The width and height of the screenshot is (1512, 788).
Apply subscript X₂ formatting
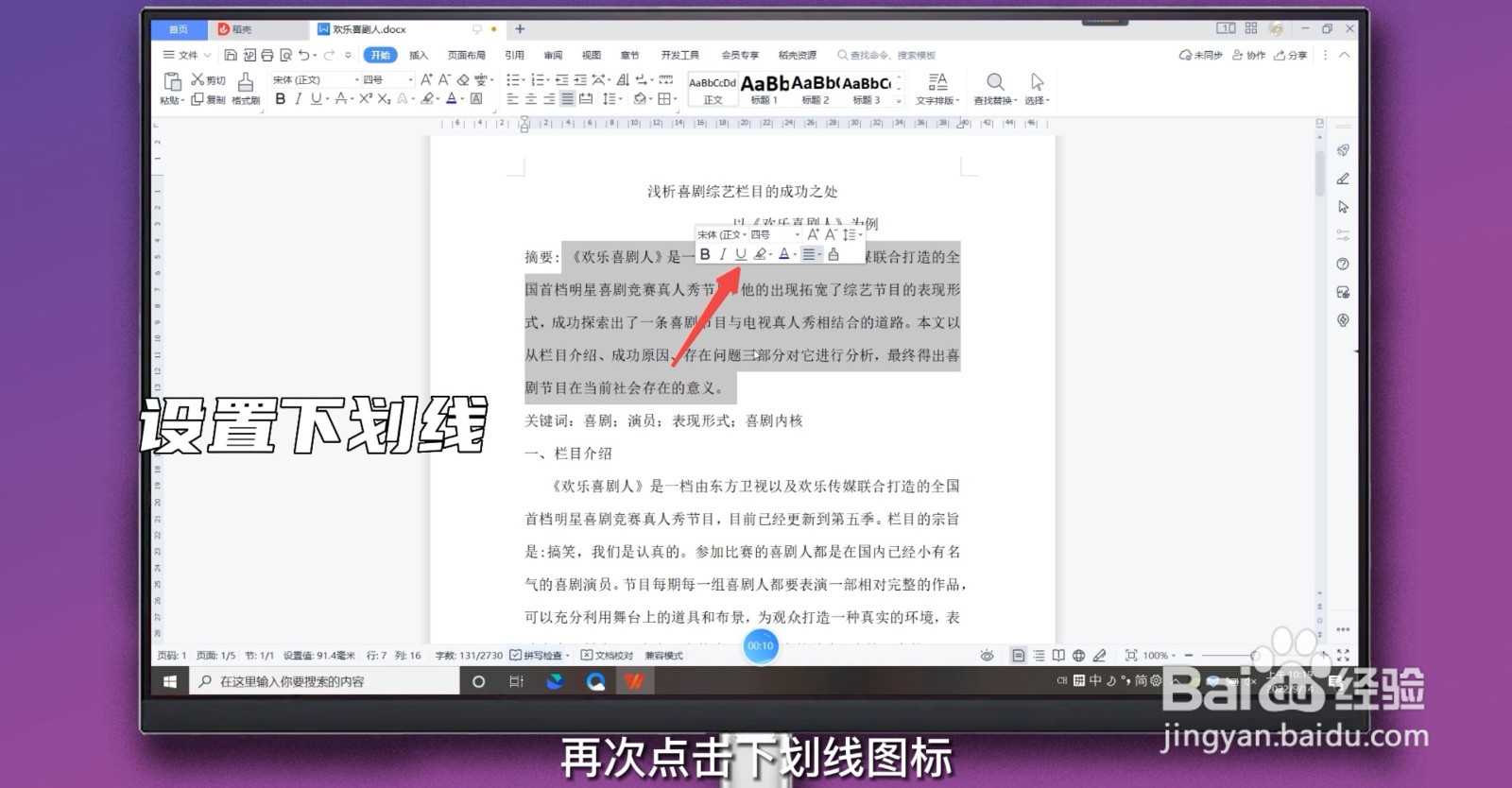tap(384, 98)
